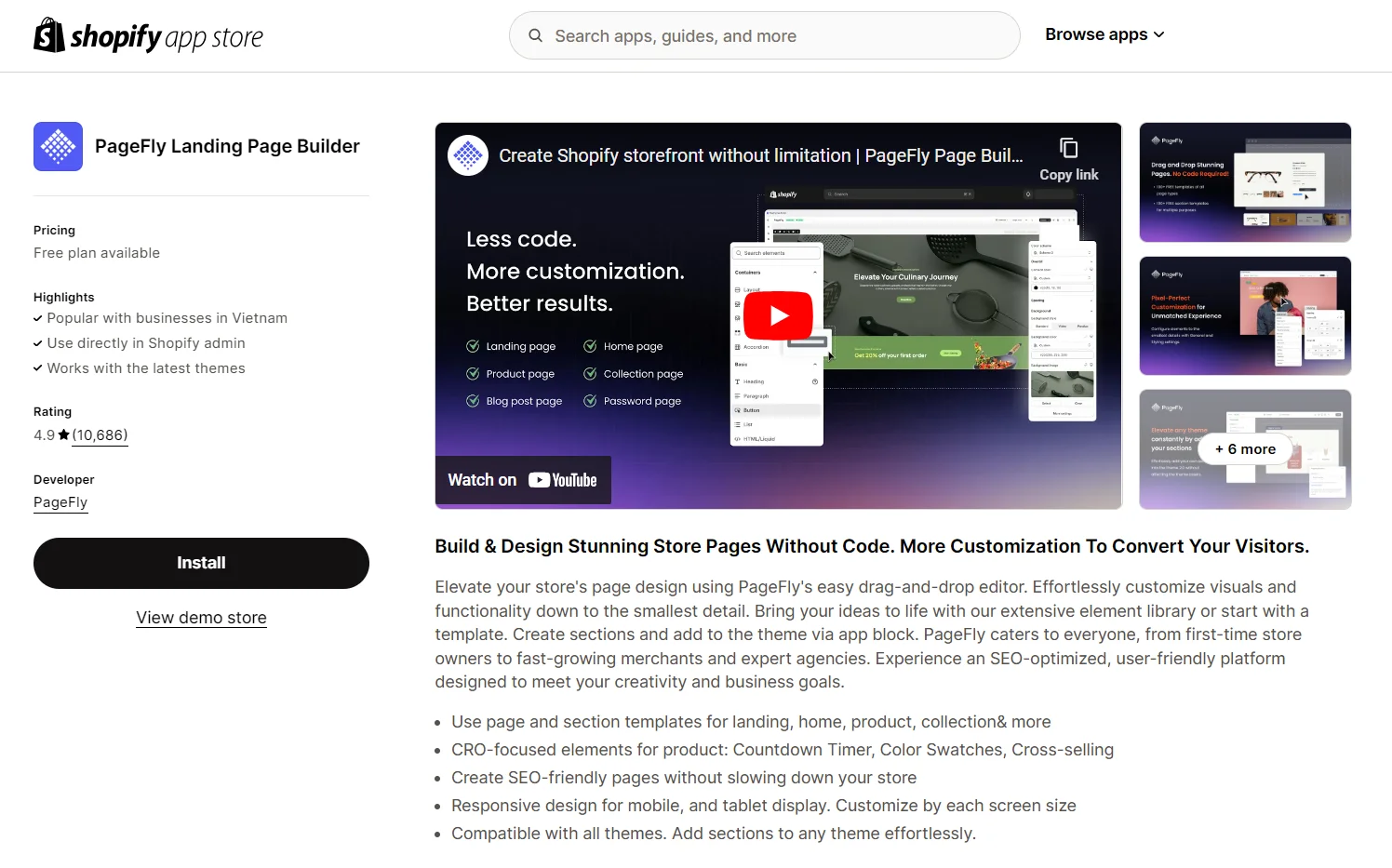The width and height of the screenshot is (1392, 868).
Task: Click the bullet 'Compatible with all themes'
Action: [714, 834]
